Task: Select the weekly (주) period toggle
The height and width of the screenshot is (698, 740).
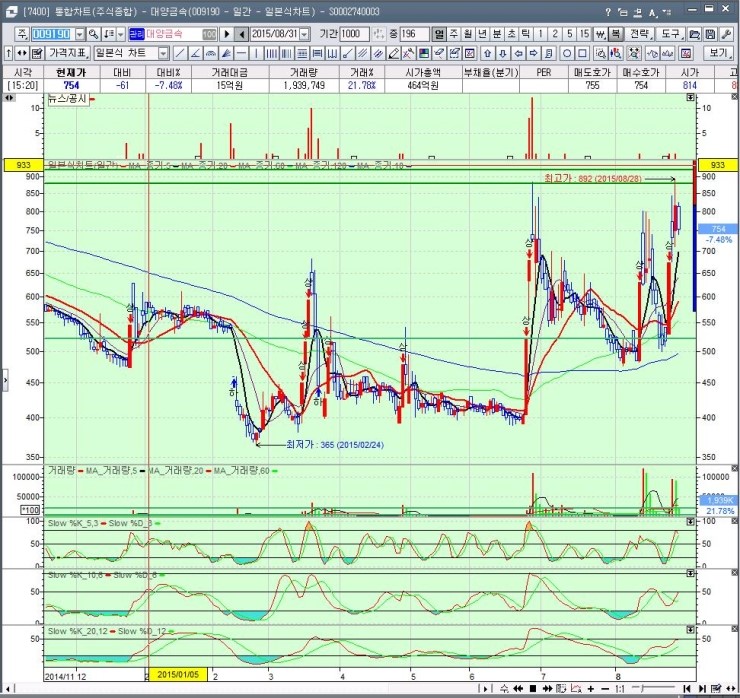Action: tap(454, 34)
